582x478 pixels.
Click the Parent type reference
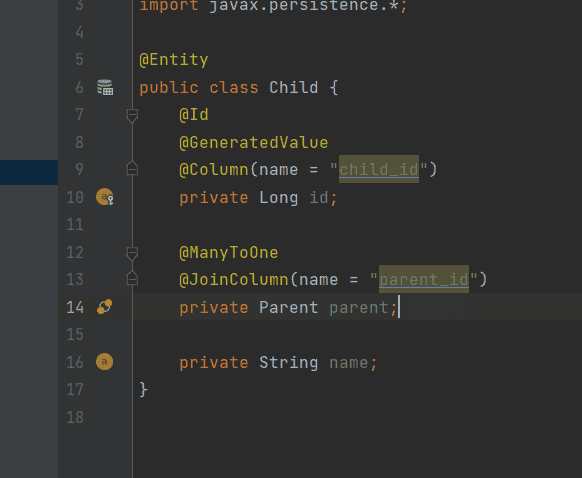[x=288, y=308]
